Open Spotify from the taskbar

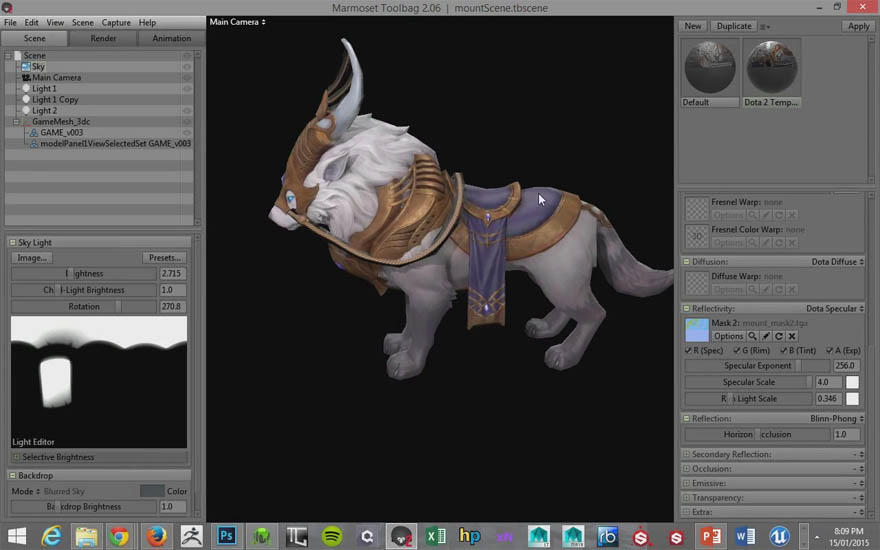point(332,536)
